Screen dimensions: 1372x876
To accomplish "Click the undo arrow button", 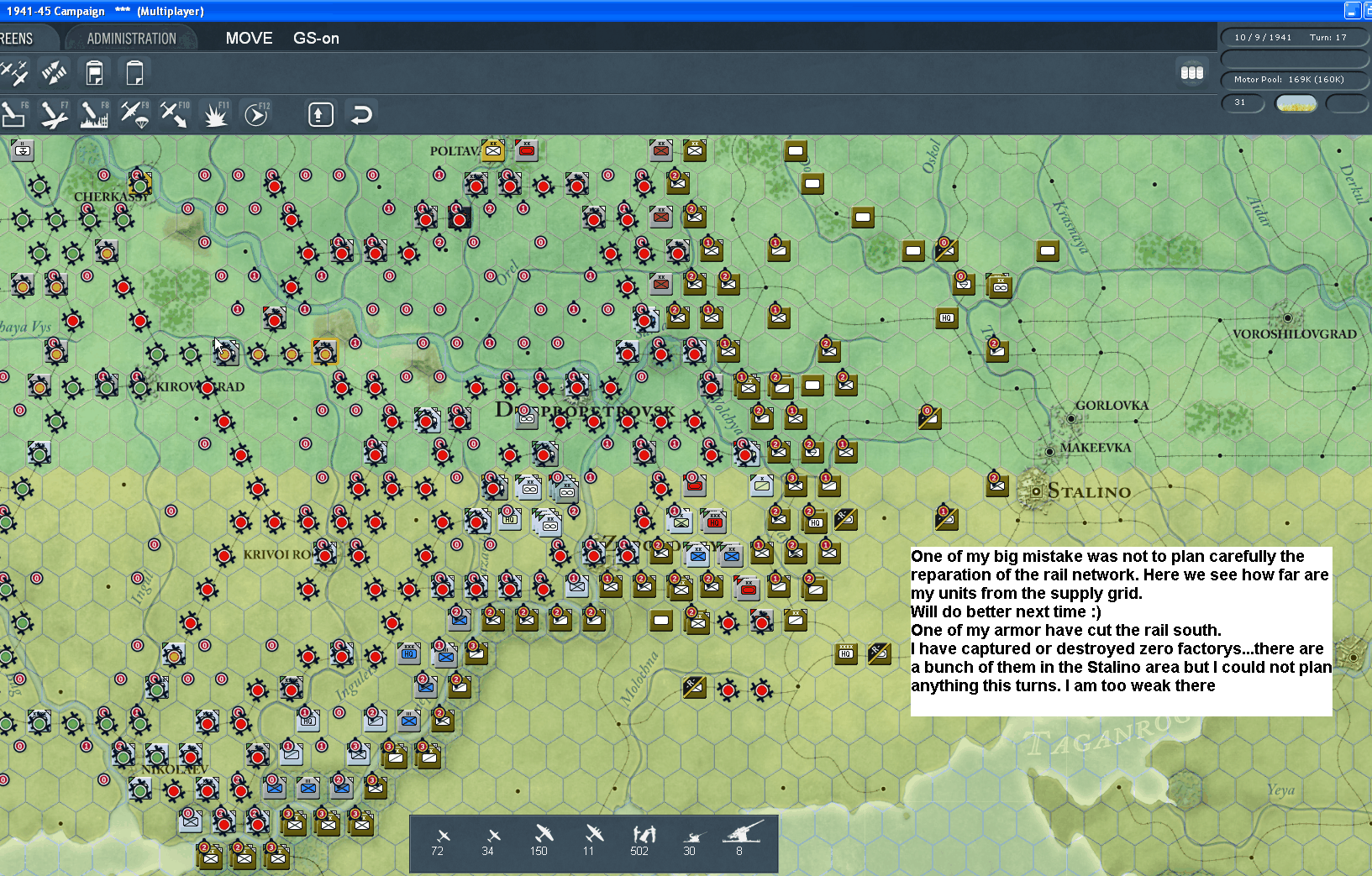I will [x=360, y=113].
